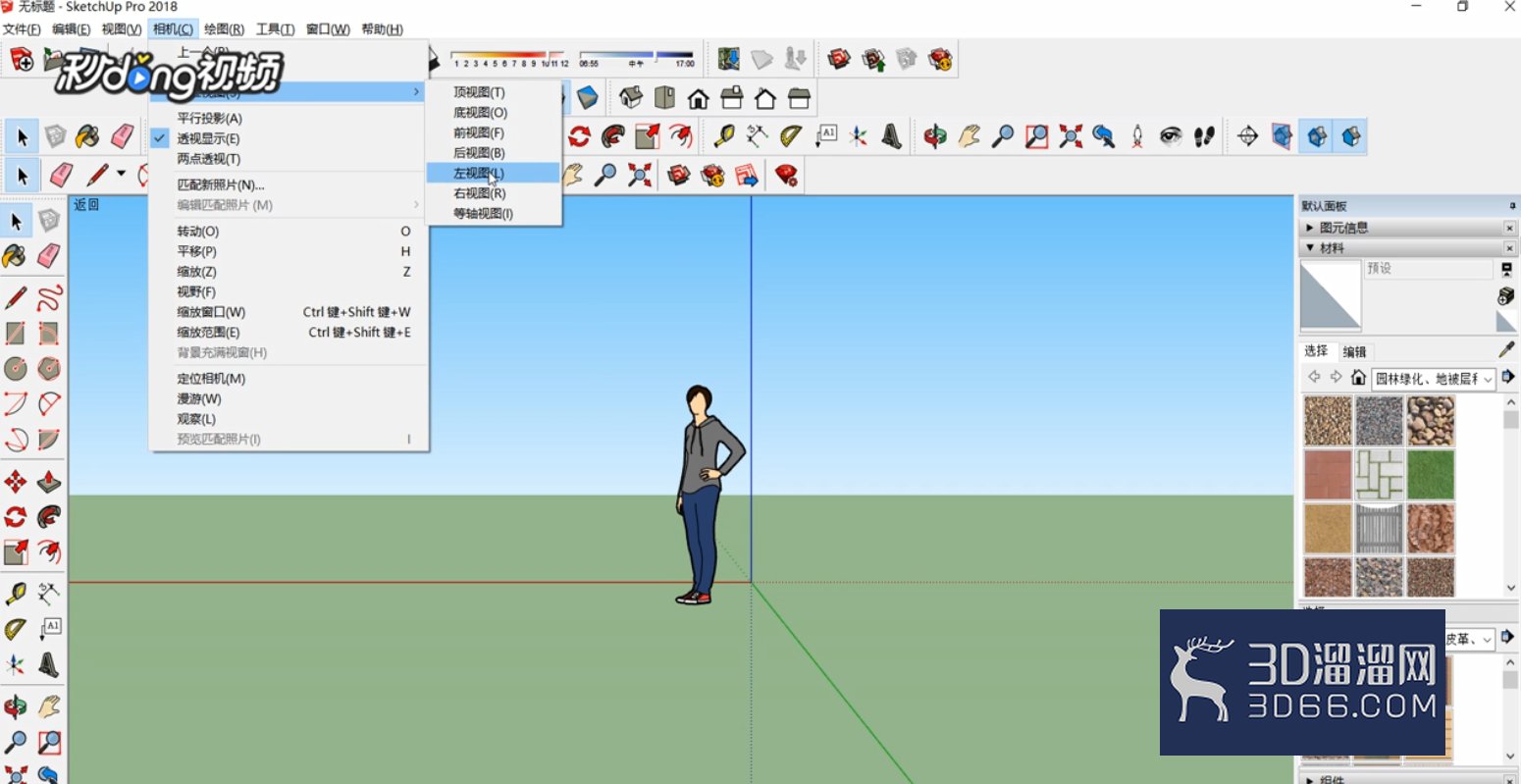Choose 左视图(L) from the submenu
This screenshot has height=784, width=1521.
[494, 173]
